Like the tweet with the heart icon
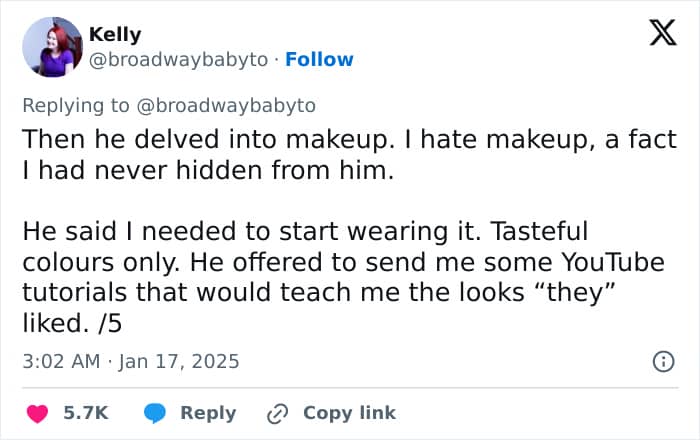Image resolution: width=700 pixels, height=440 pixels. [37, 413]
